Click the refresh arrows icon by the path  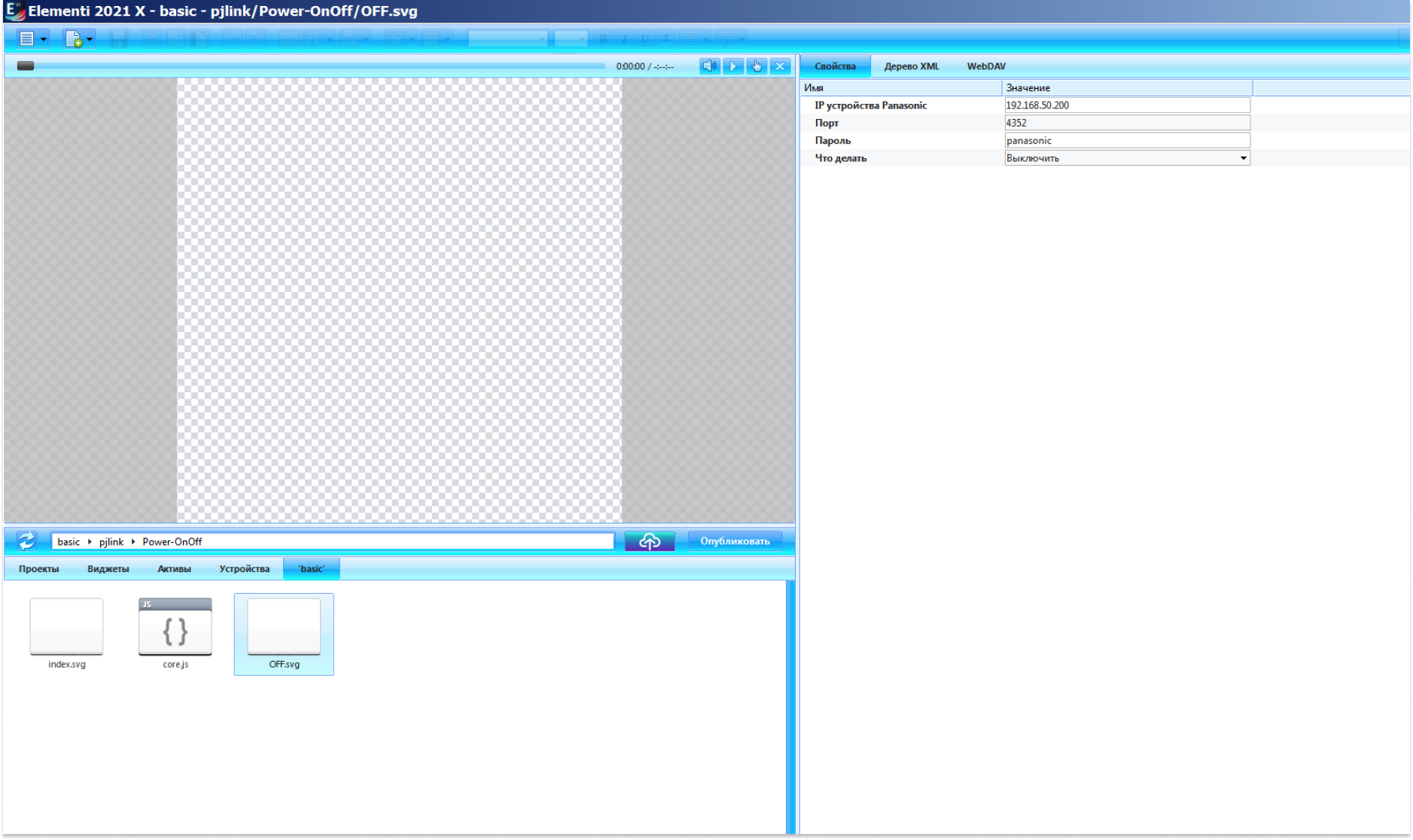[26, 541]
